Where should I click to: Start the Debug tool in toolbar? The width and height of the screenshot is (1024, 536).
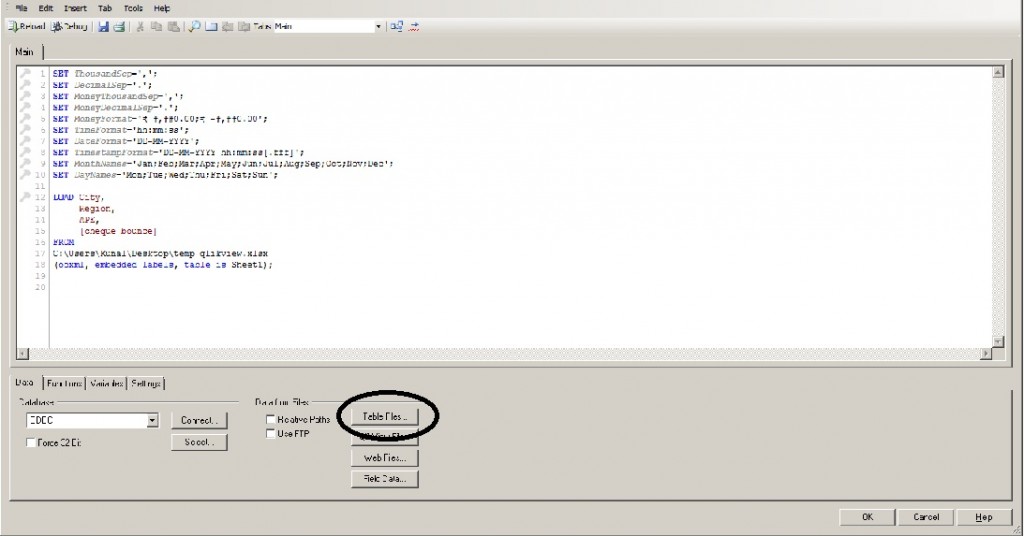70,26
